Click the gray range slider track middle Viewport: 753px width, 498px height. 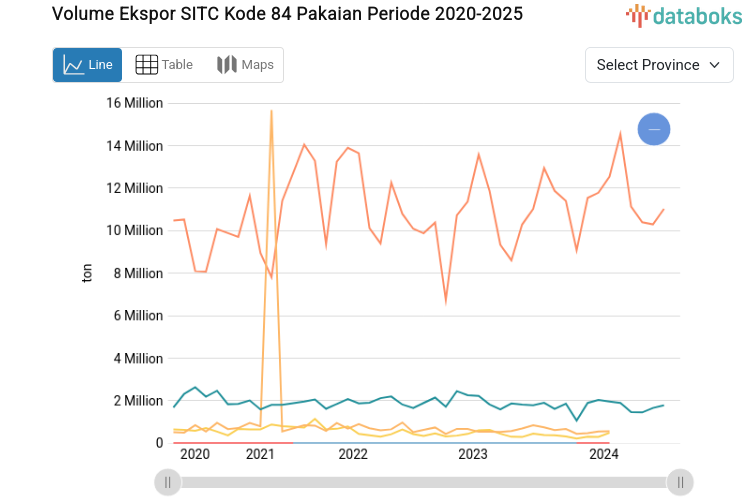(x=423, y=482)
